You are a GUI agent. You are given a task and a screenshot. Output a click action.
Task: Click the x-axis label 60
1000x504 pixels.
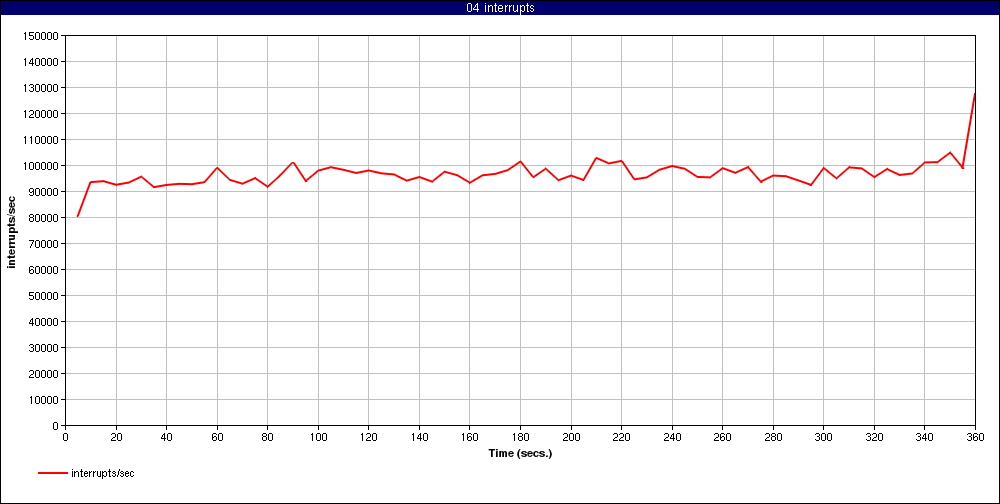pyautogui.click(x=217, y=437)
